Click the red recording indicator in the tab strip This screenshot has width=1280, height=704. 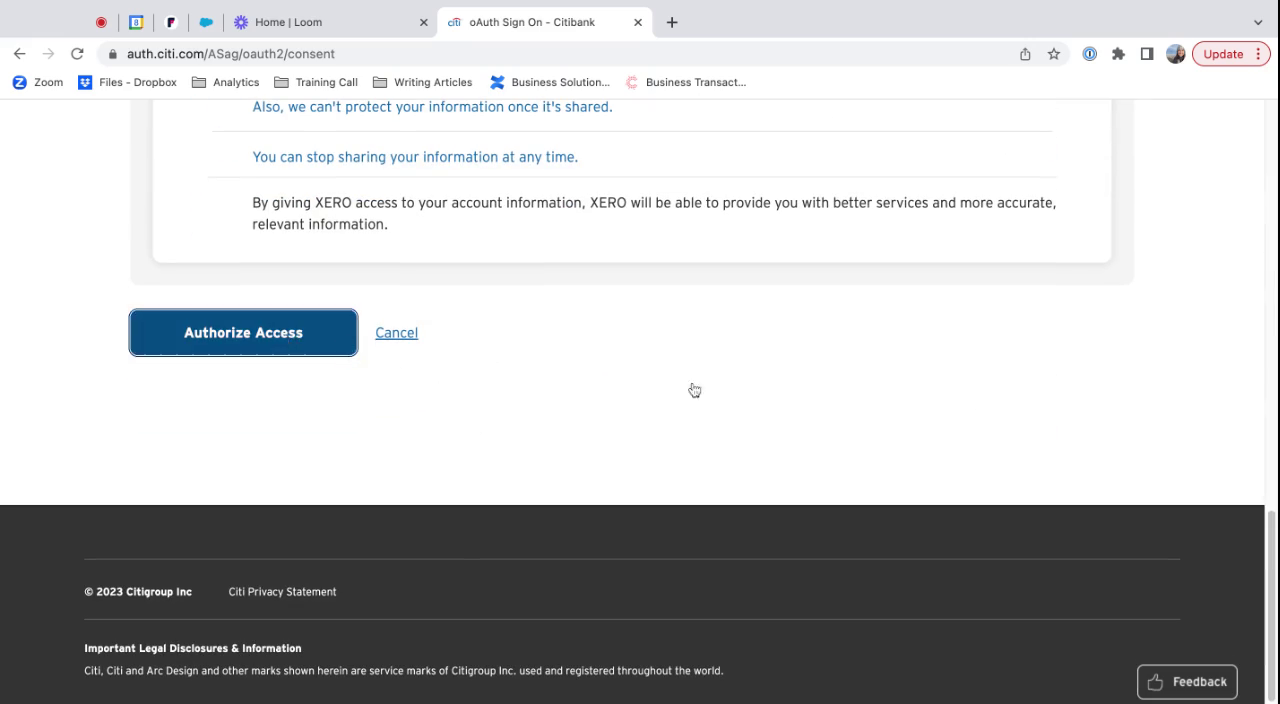(x=101, y=21)
